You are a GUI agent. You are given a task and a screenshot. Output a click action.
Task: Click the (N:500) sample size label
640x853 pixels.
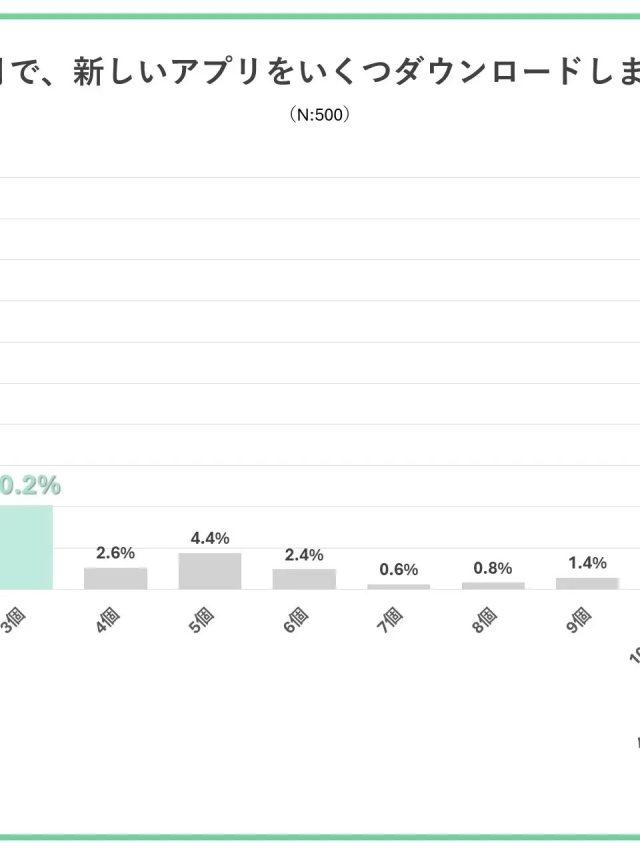[x=319, y=115]
